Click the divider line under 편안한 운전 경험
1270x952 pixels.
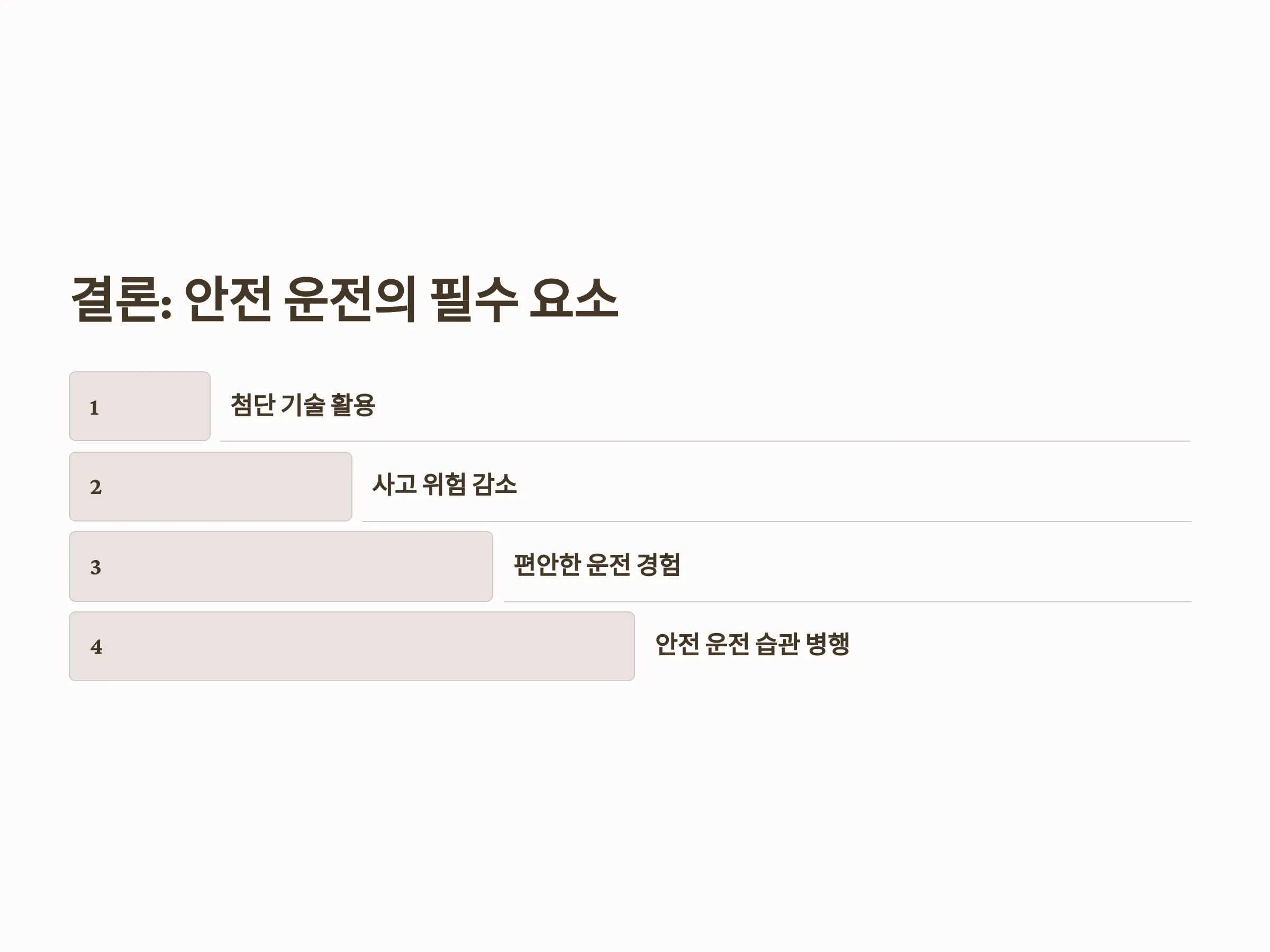coord(847,601)
